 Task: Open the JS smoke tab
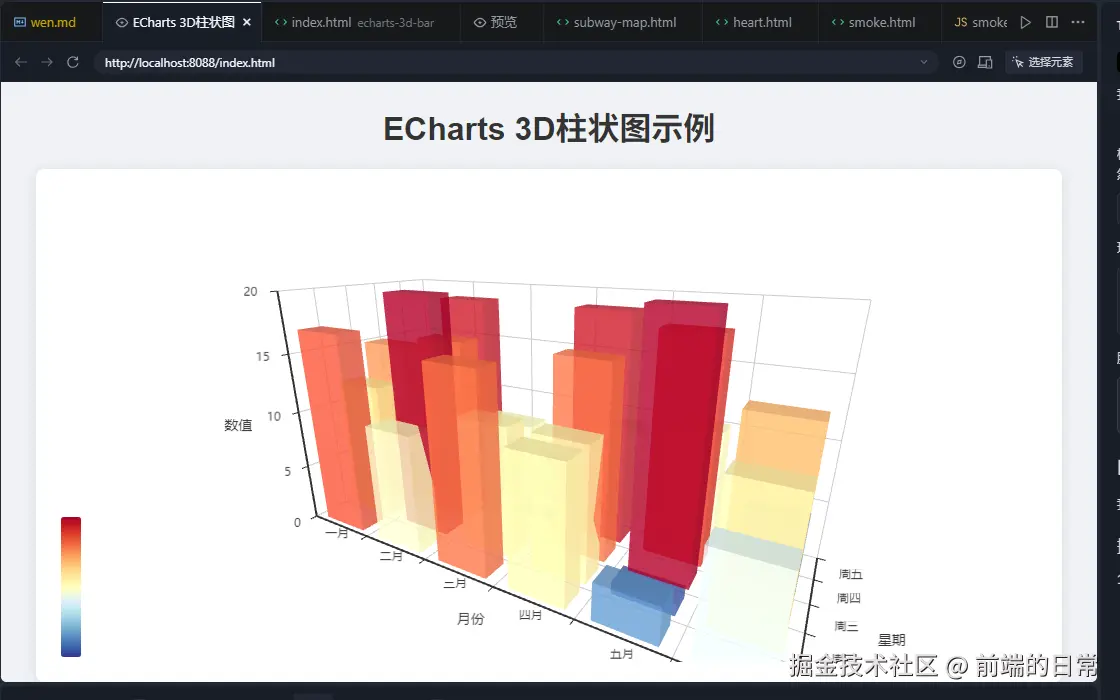coord(980,22)
